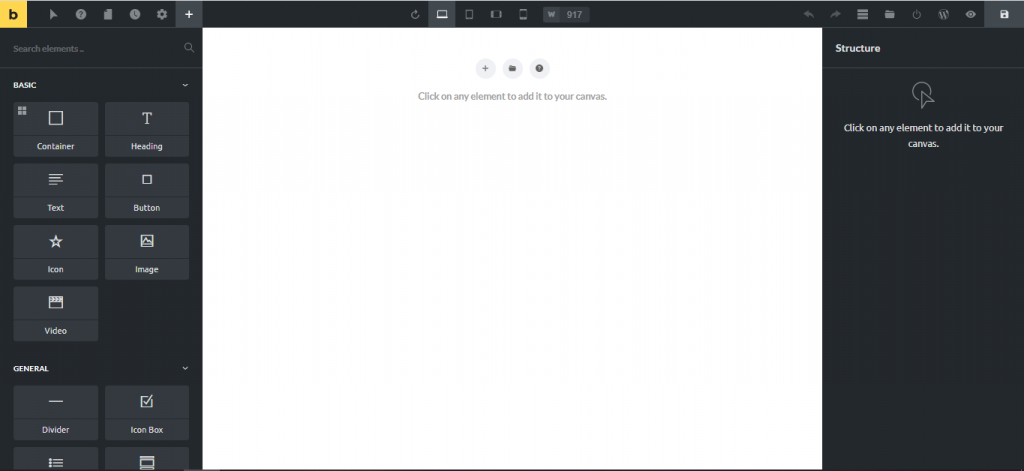
Task: Add a Video element
Action: [56, 314]
